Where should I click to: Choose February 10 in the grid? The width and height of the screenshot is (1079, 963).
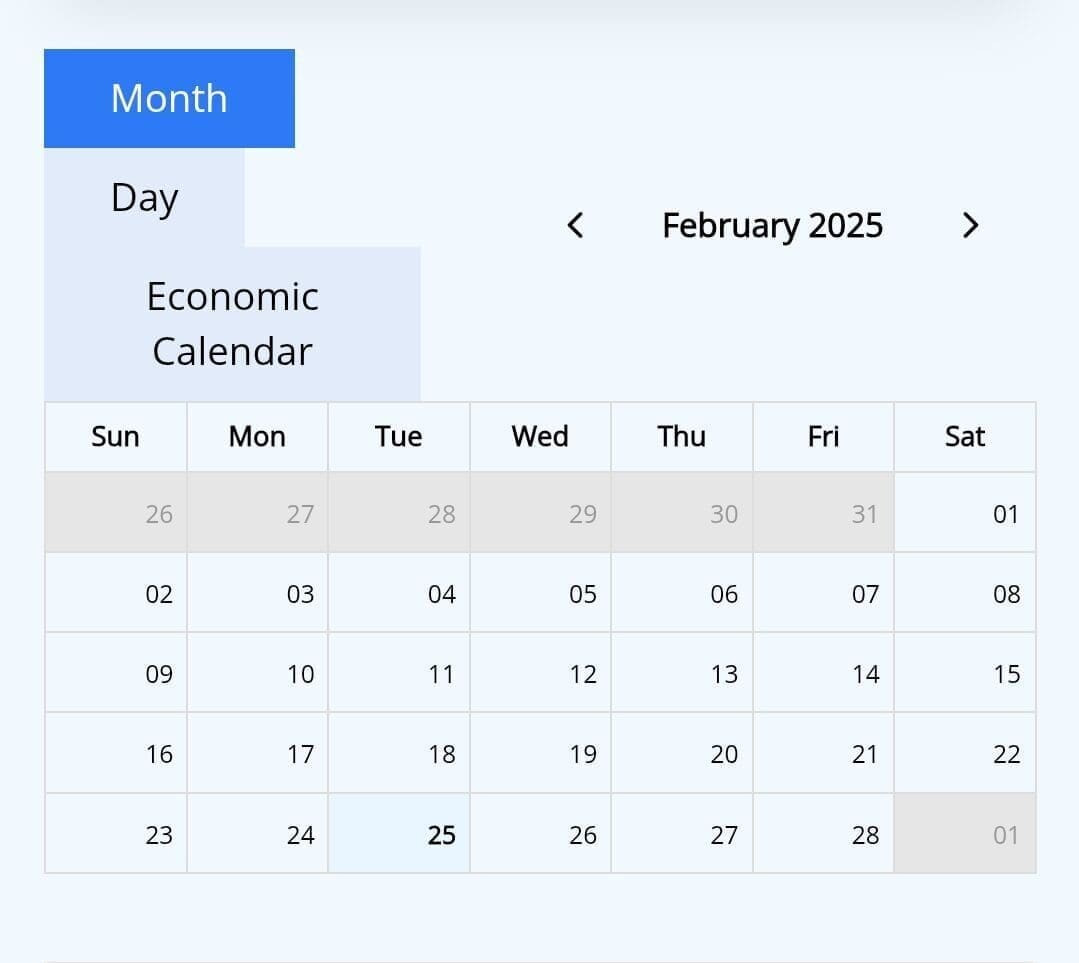[258, 673]
